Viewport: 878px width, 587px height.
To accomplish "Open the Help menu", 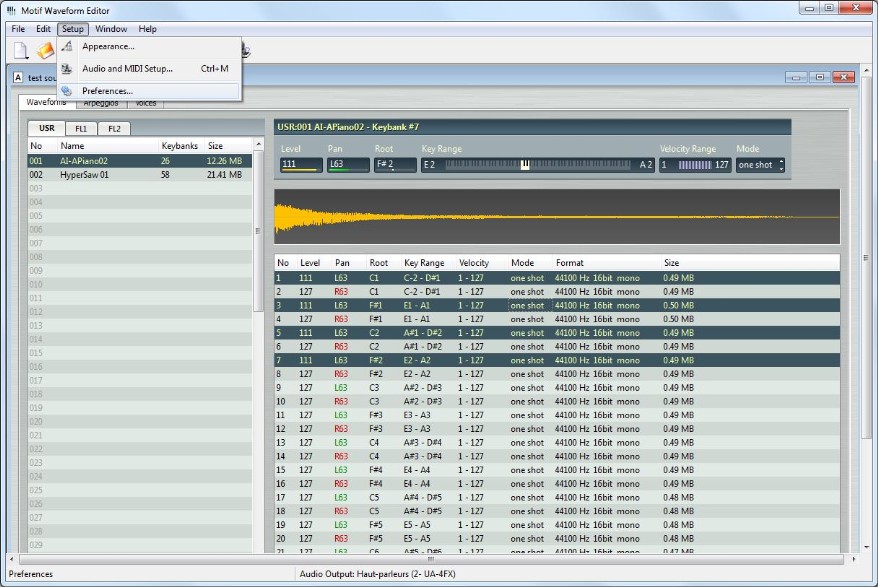I will tap(147, 29).
